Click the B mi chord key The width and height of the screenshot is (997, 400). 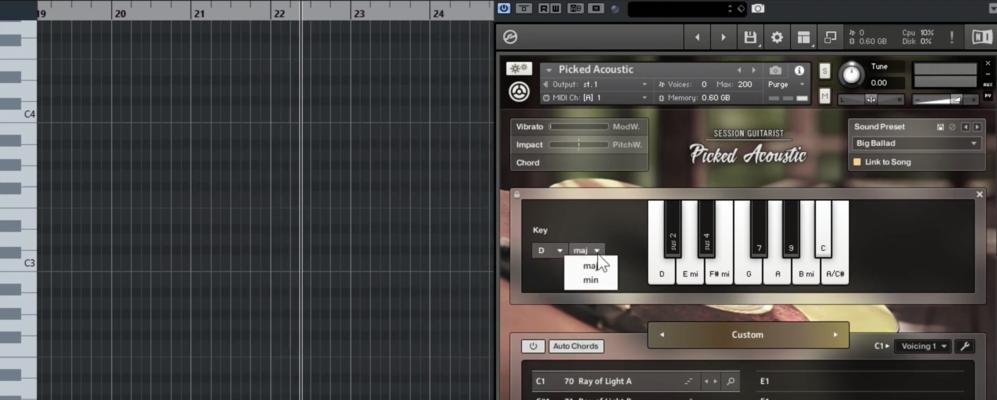(x=806, y=273)
